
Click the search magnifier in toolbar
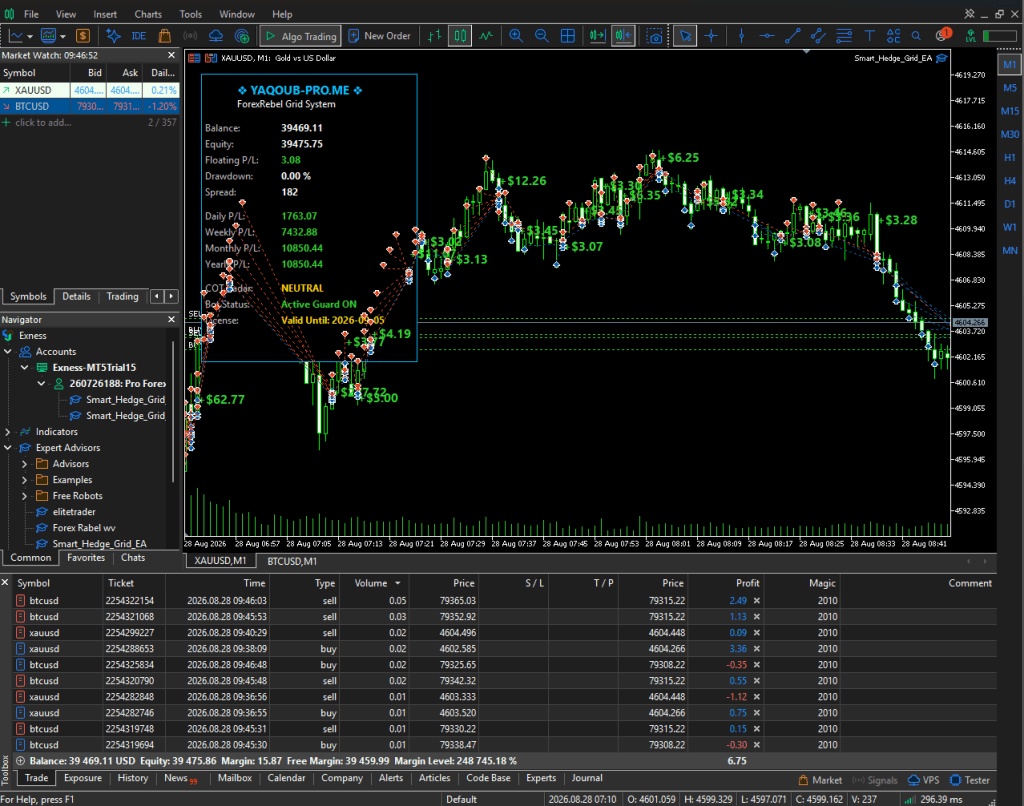[916, 36]
